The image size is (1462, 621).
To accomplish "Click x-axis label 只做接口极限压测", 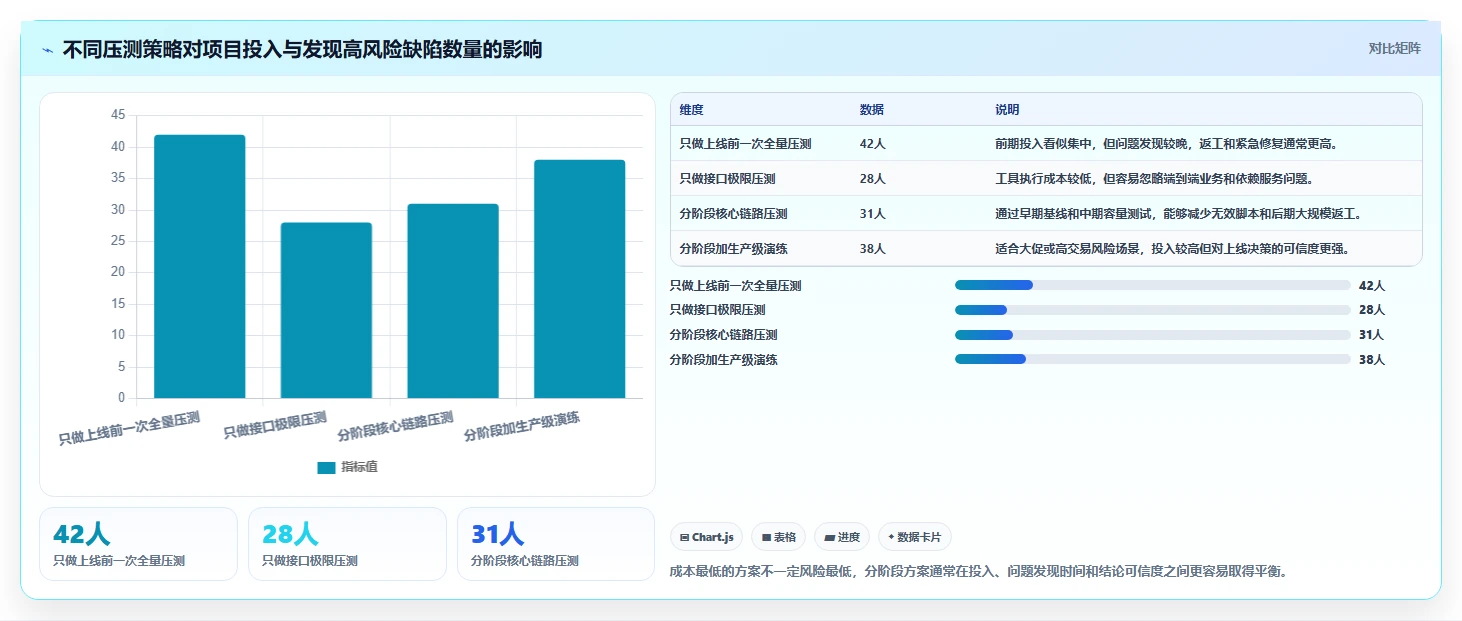I will [x=275, y=425].
